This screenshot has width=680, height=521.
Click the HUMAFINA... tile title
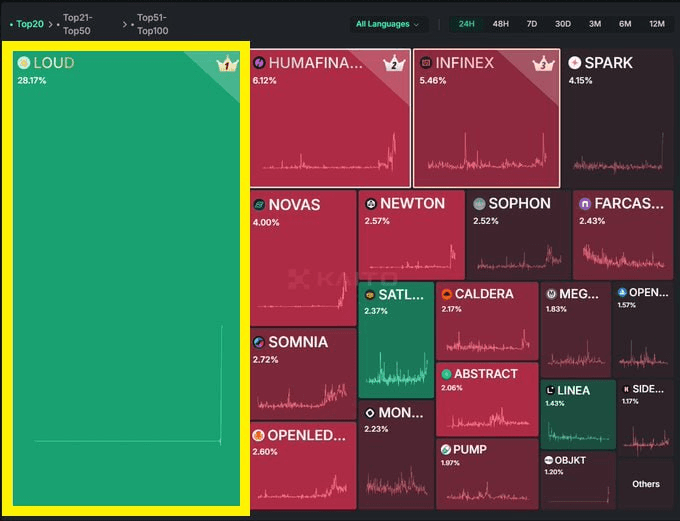point(316,63)
